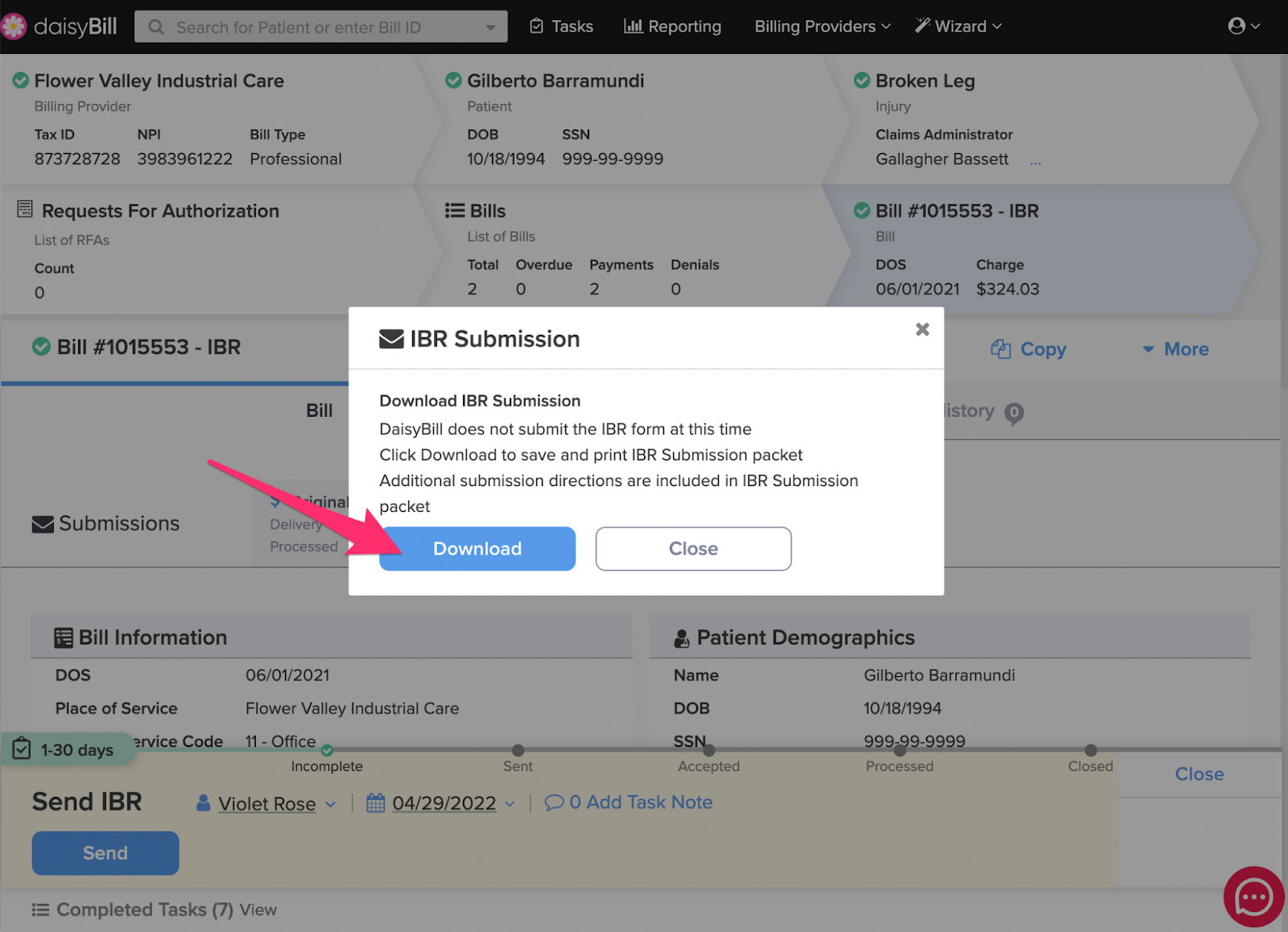Click the blue Send button

[x=105, y=853]
